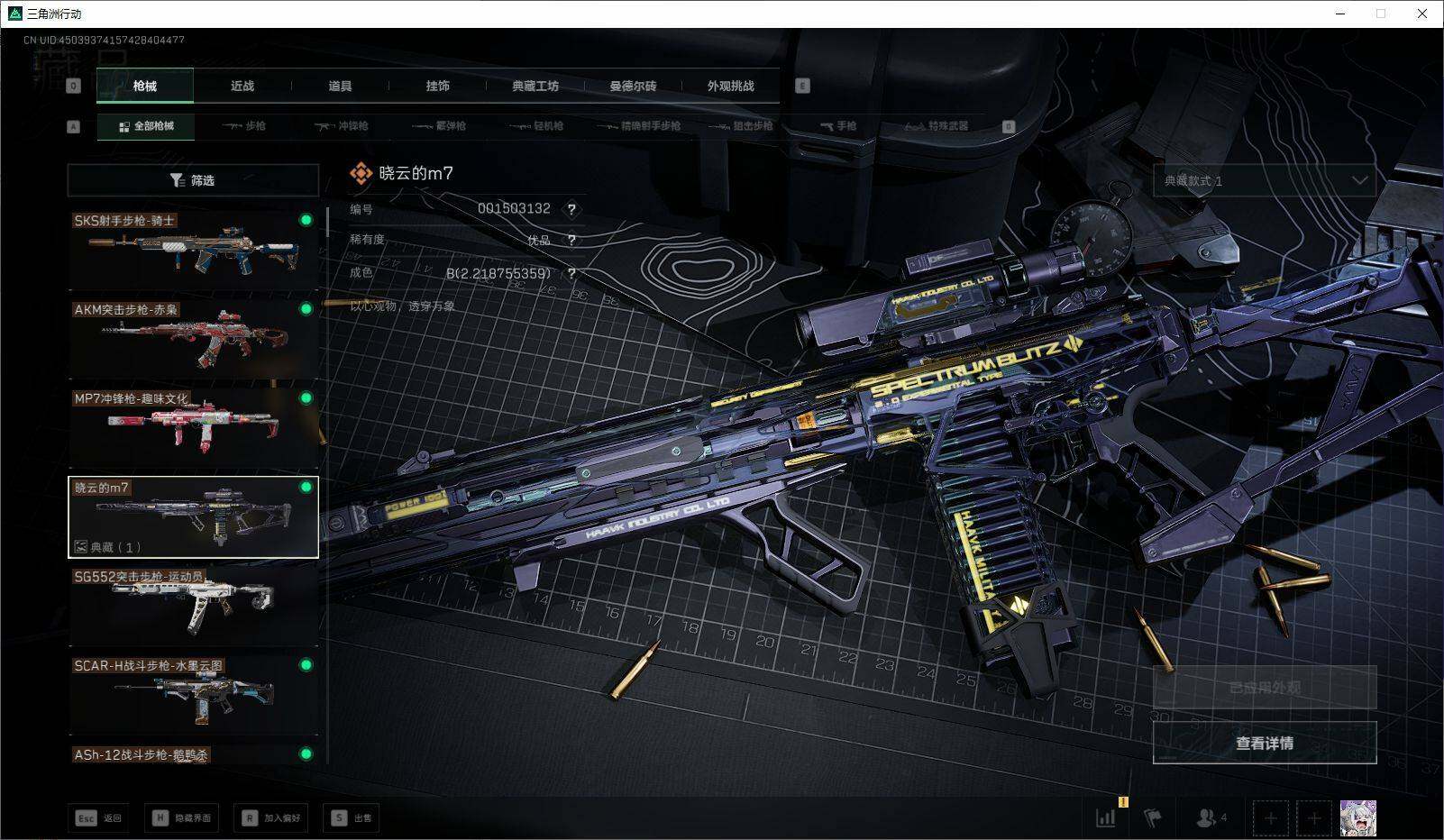Viewport: 1444px width, 840px height.
Task: Select SCAR-H战斗步枪-水墨云图 skin thumbnail
Action: tap(193, 696)
